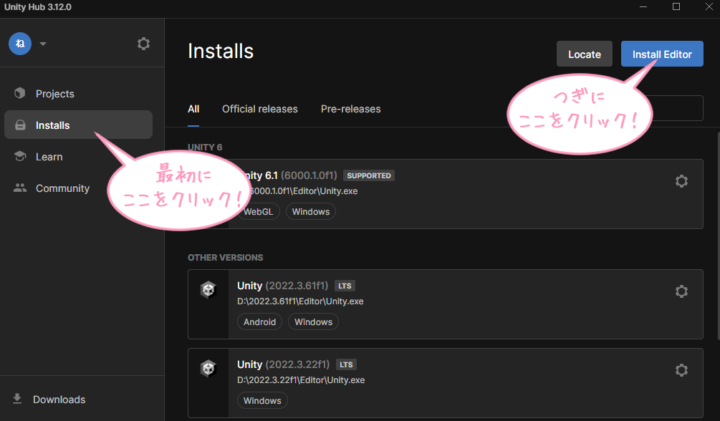Screen dimensions: 720x421
Task: Click the Downloads arrow icon
Action: pos(17,399)
